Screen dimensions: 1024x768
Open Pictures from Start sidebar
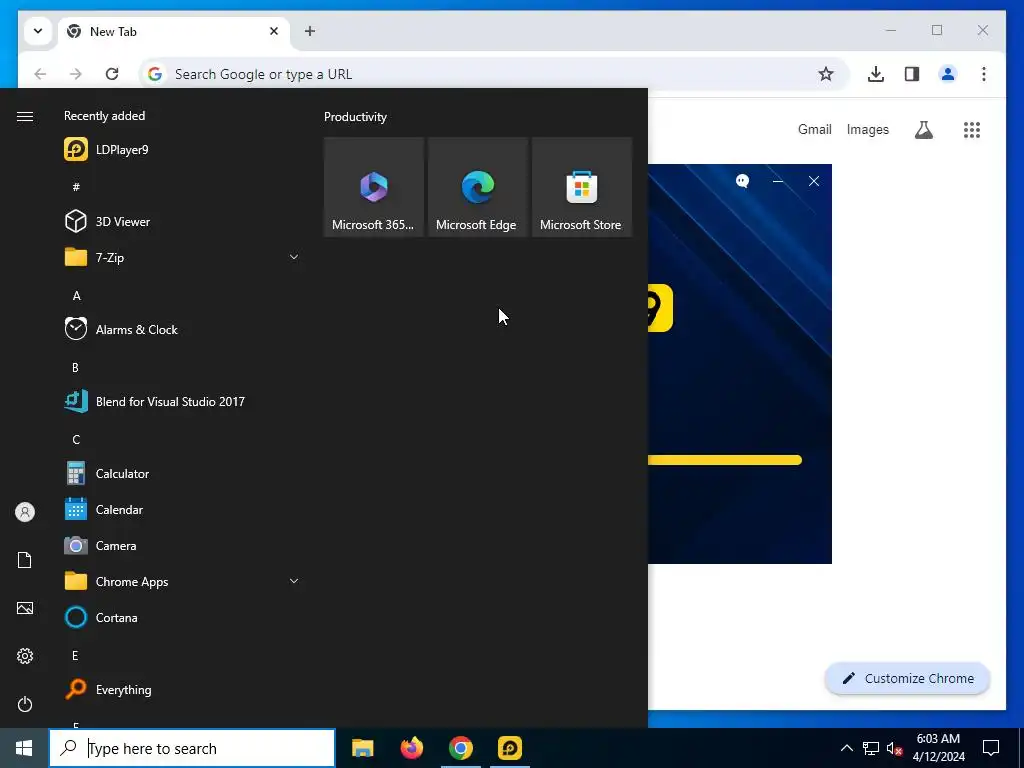point(25,608)
